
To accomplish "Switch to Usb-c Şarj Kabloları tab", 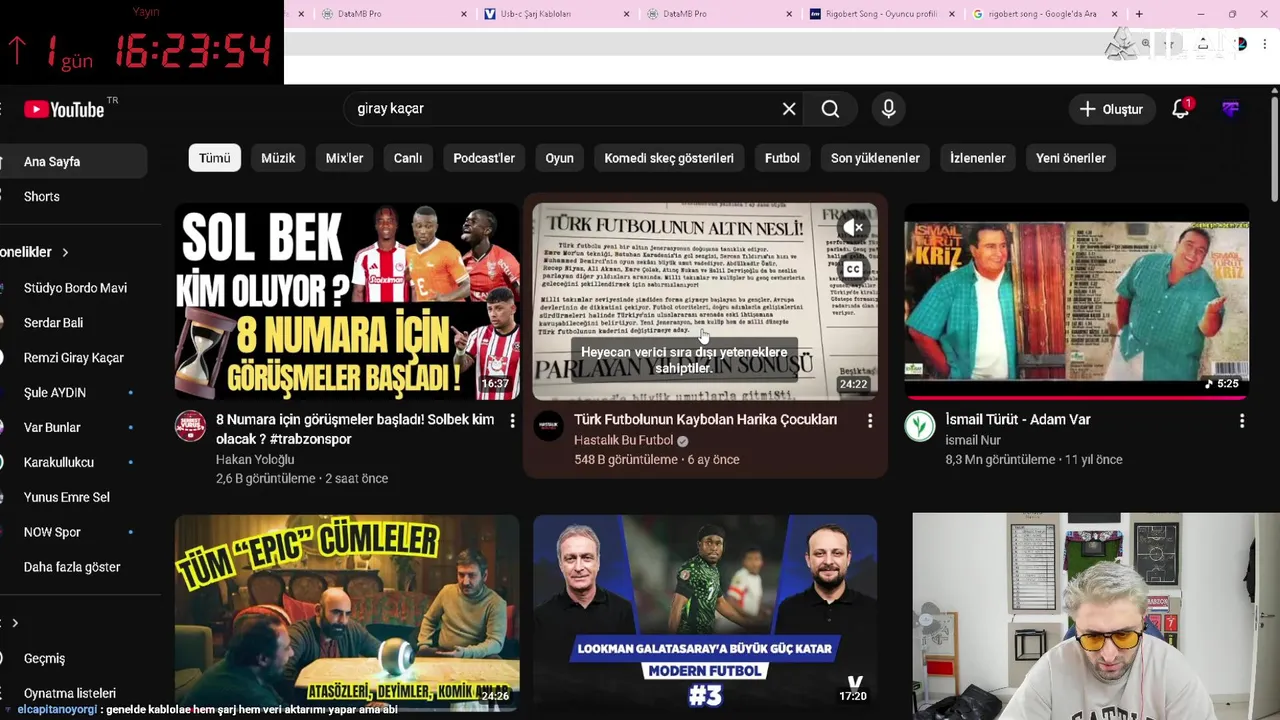I will tap(556, 14).
